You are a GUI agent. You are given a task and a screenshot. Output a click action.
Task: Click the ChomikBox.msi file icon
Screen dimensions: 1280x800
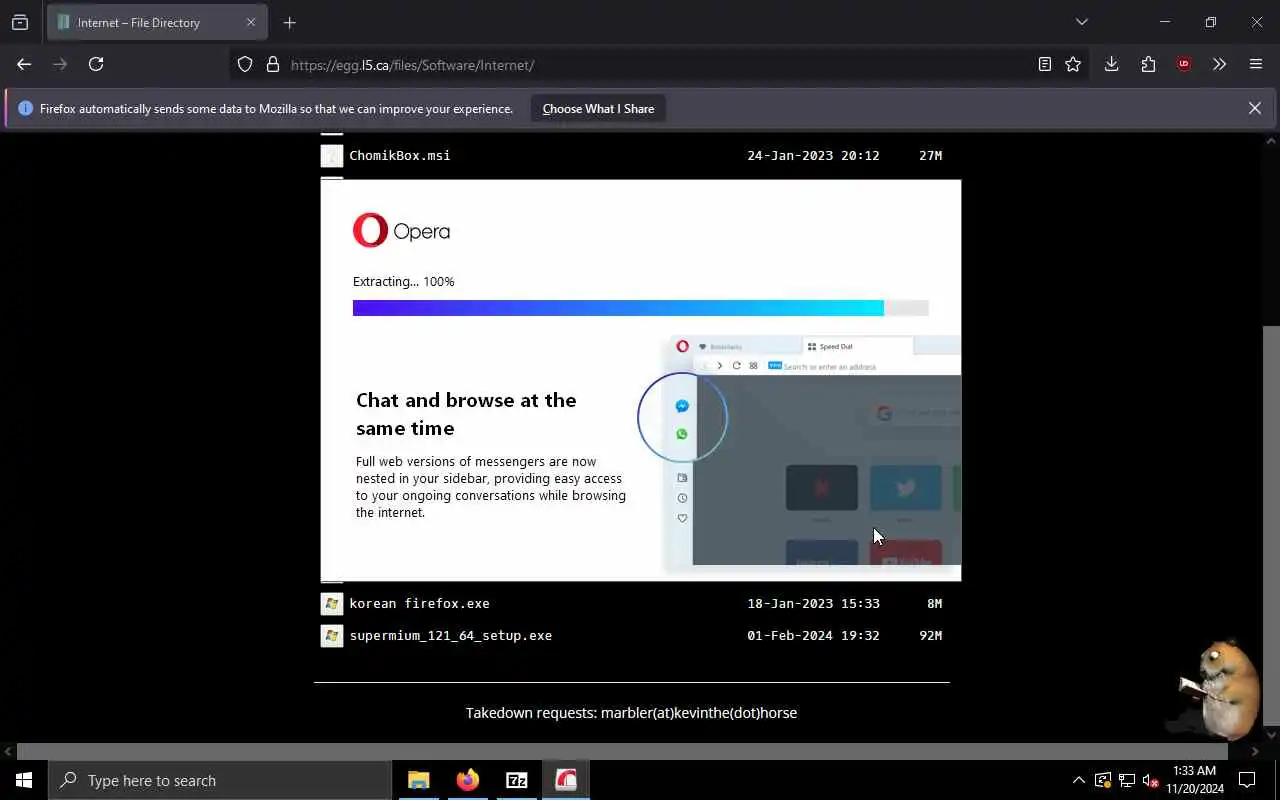tap(332, 156)
